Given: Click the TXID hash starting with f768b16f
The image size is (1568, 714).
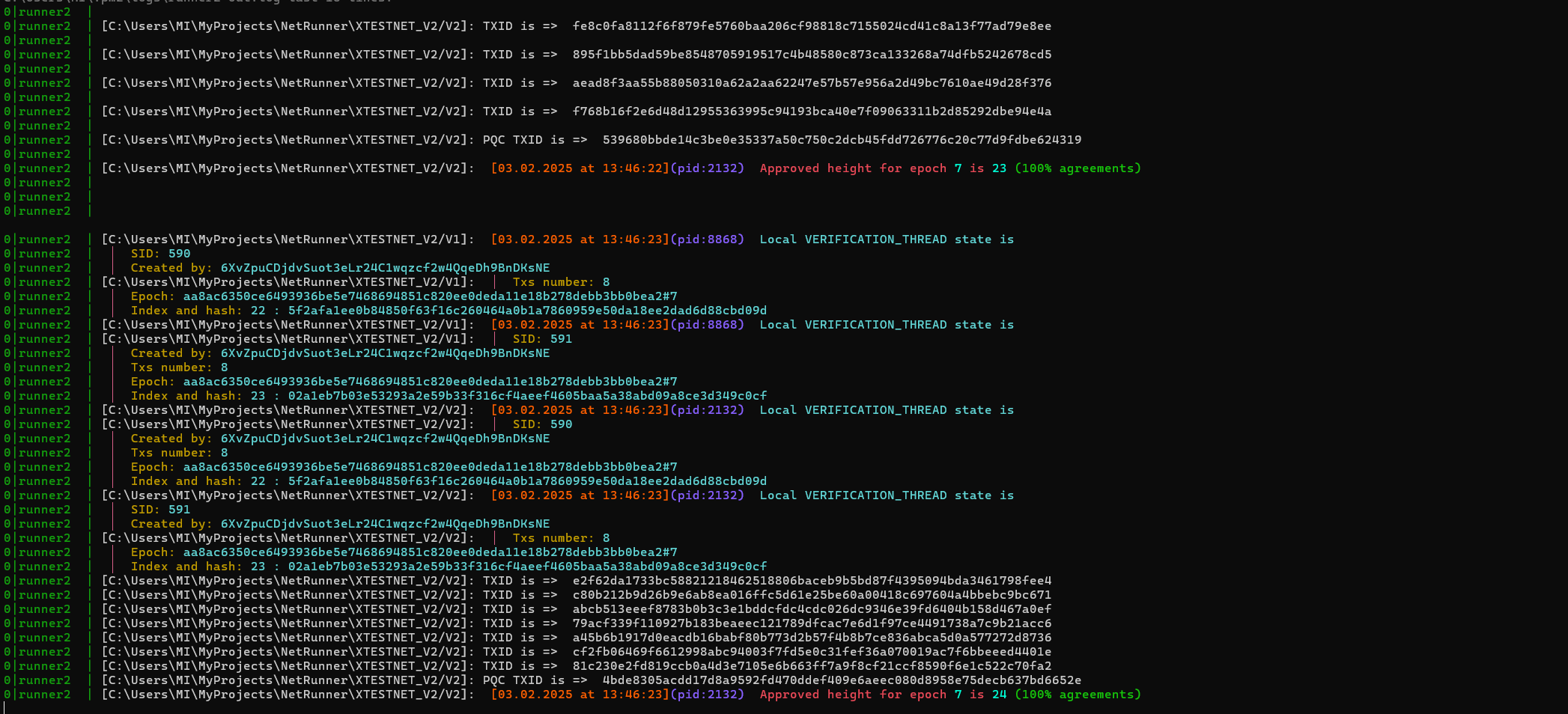Looking at the screenshot, I should tap(812, 112).
